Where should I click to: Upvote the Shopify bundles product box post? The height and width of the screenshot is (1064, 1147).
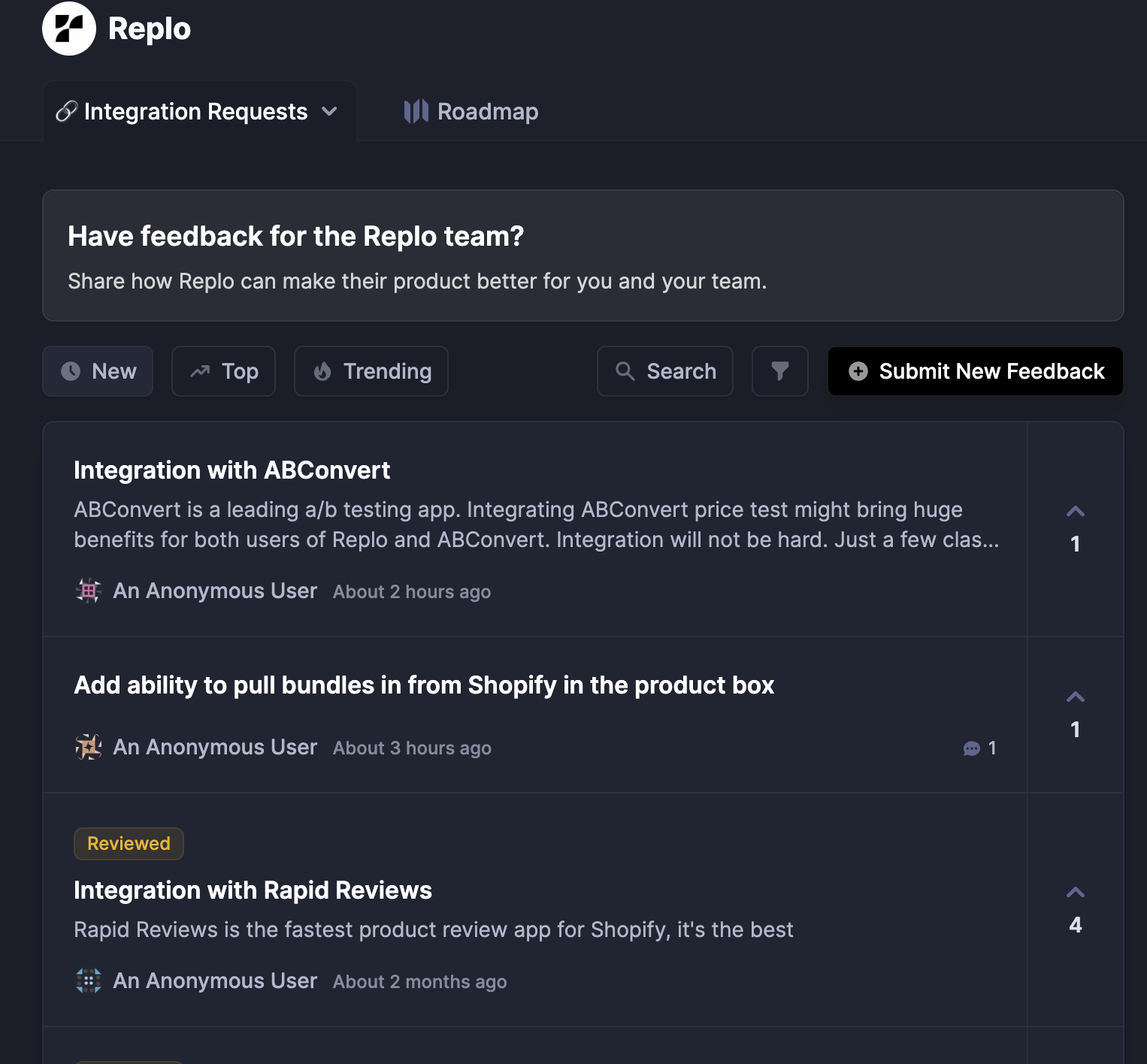pyautogui.click(x=1075, y=698)
